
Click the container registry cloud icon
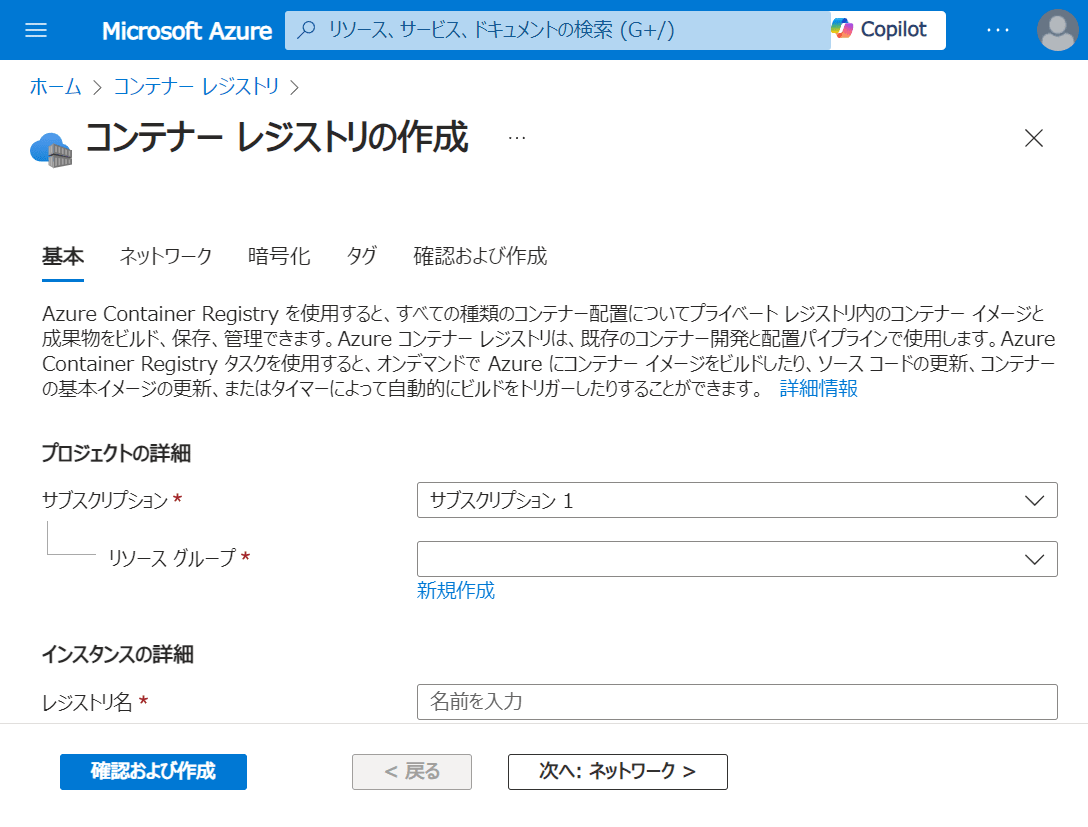51,149
